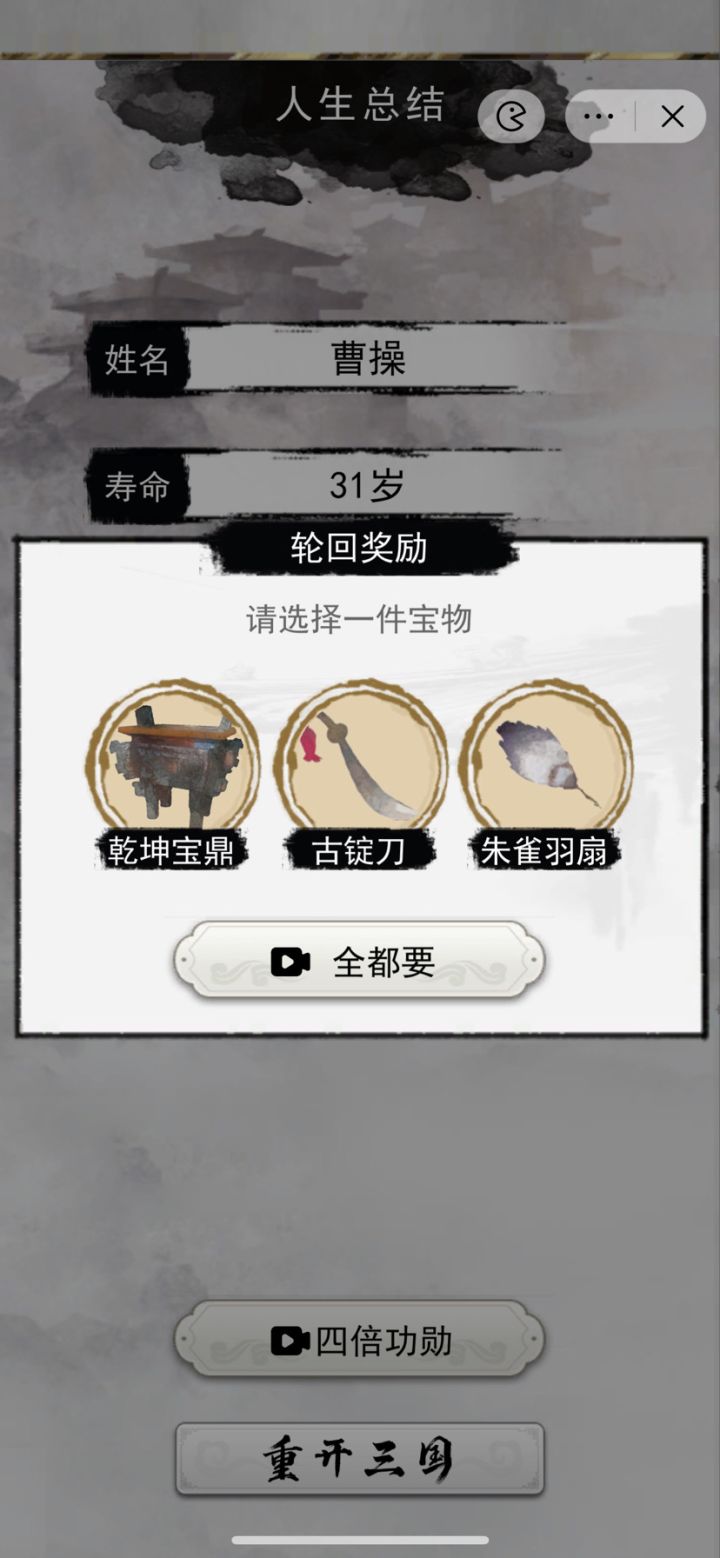Open the mini-program three-dots menu
Image resolution: width=720 pixels, height=1558 pixels.
pyautogui.click(x=598, y=117)
